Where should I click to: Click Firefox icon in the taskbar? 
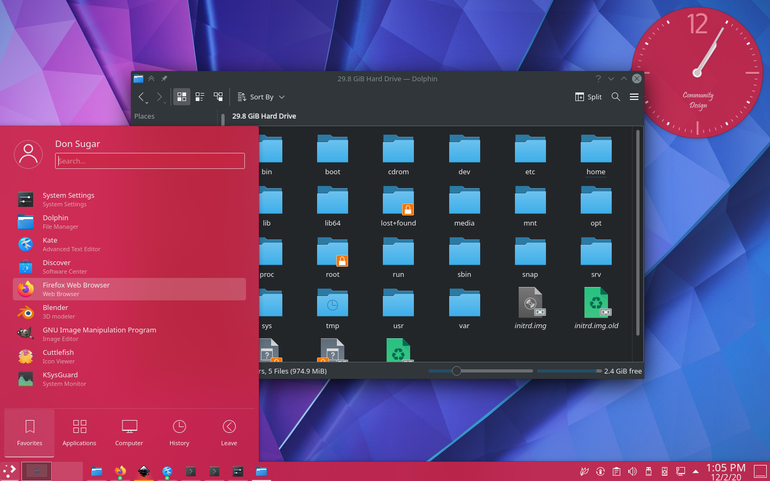click(120, 471)
